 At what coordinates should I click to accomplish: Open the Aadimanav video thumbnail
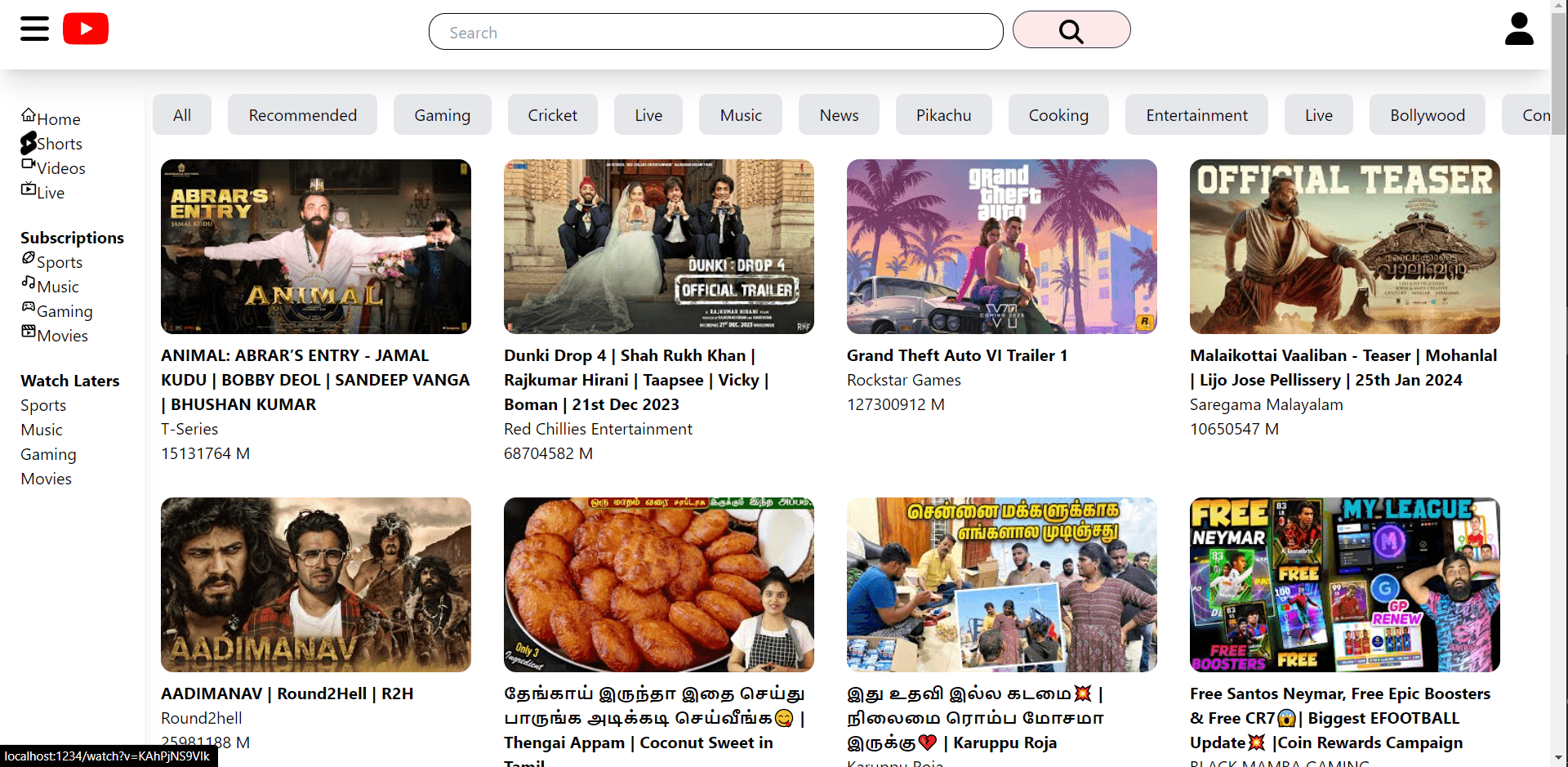click(316, 585)
